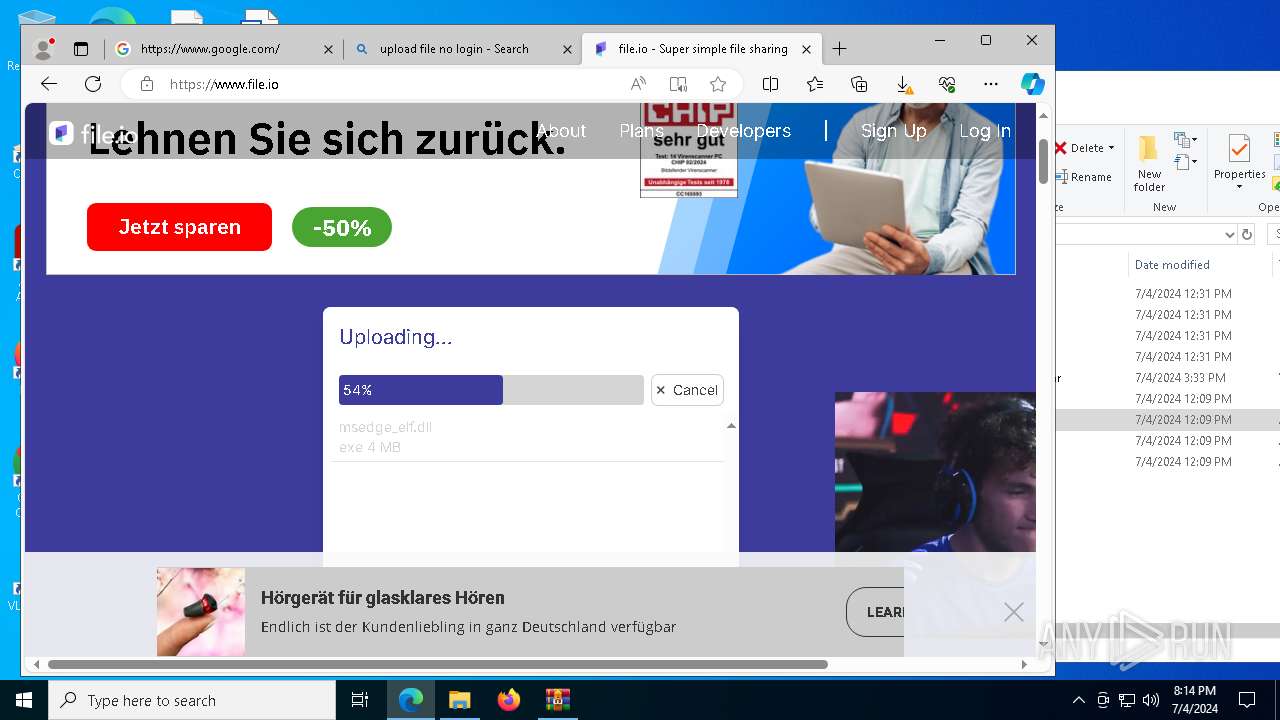This screenshot has height=720, width=1280.
Task: Open new tab with plus button
Action: click(839, 48)
